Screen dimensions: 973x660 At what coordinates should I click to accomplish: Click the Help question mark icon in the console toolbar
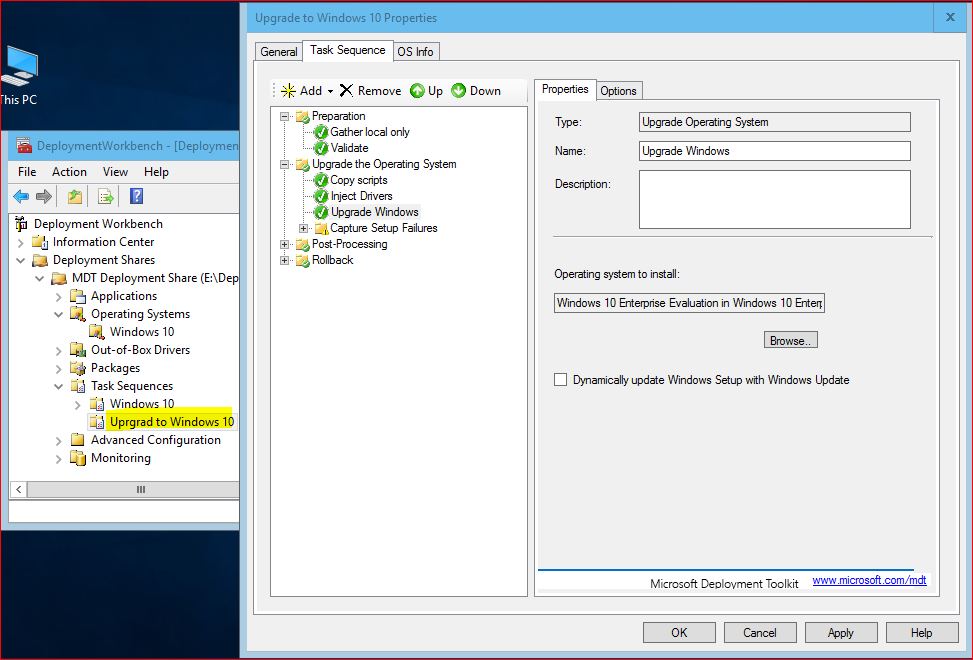click(136, 196)
